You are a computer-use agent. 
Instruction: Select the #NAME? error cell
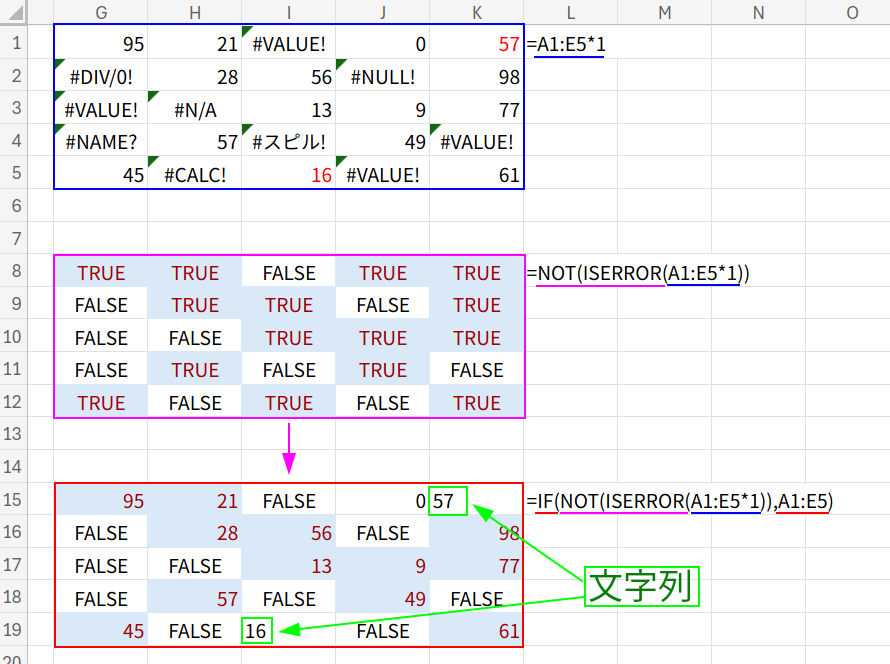tap(101, 142)
